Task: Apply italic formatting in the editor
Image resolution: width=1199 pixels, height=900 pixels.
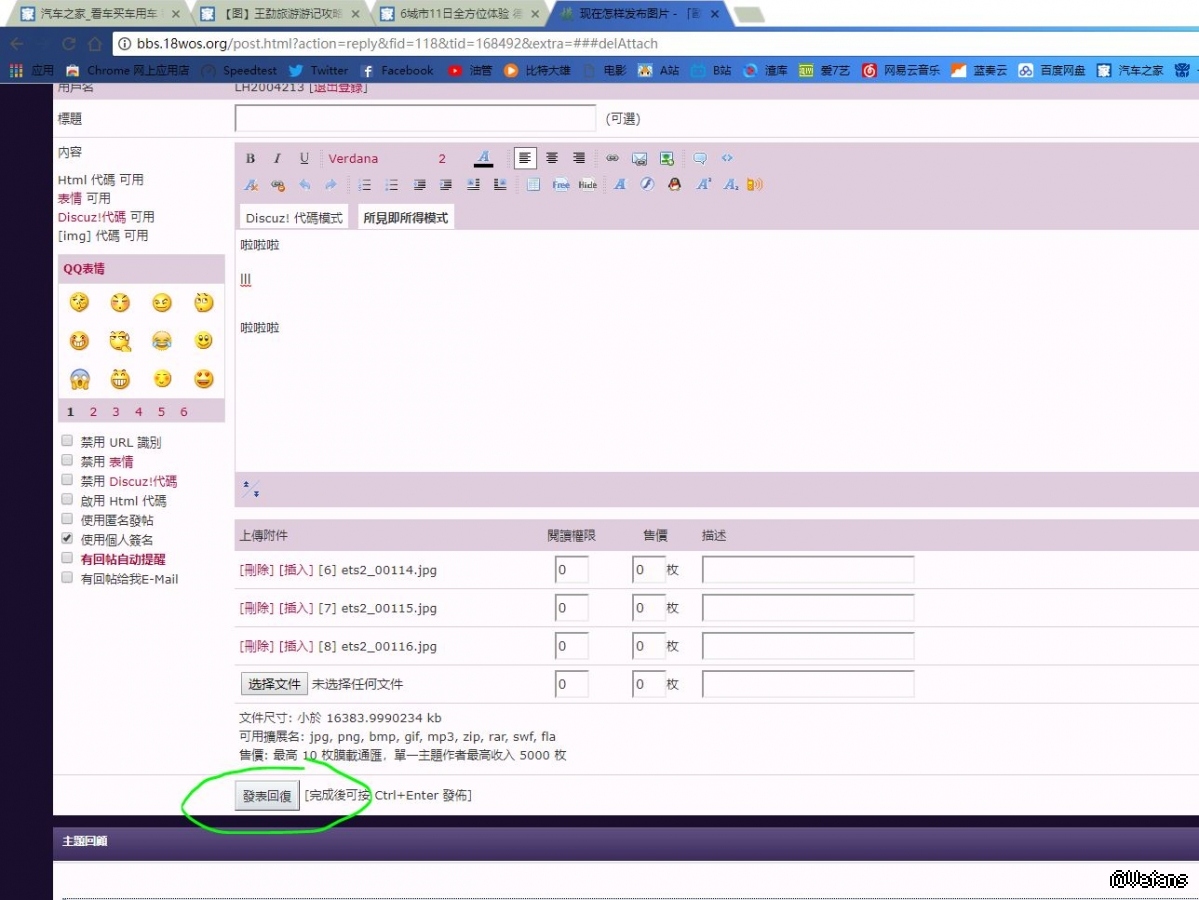Action: coord(277,159)
